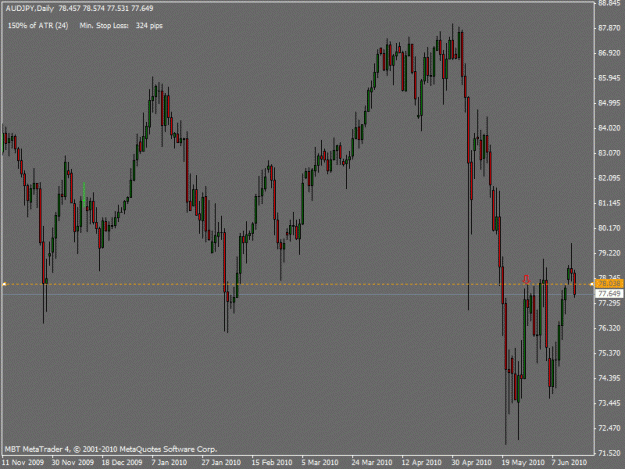Click the red down arrow signal marker
625x469 pixels.
point(527,279)
